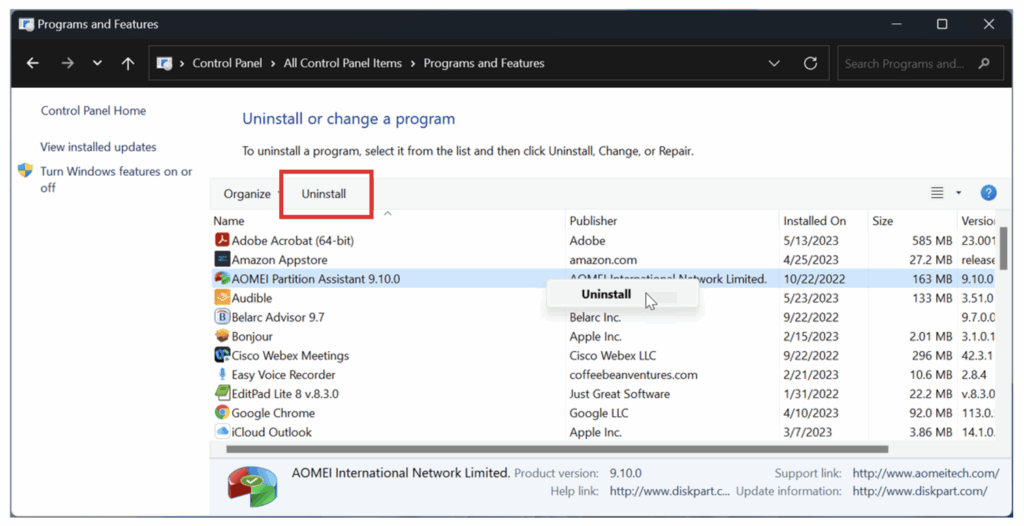Click the 4/10/2023 installed date cell
Screen dimensions: 1024x526
810,413
